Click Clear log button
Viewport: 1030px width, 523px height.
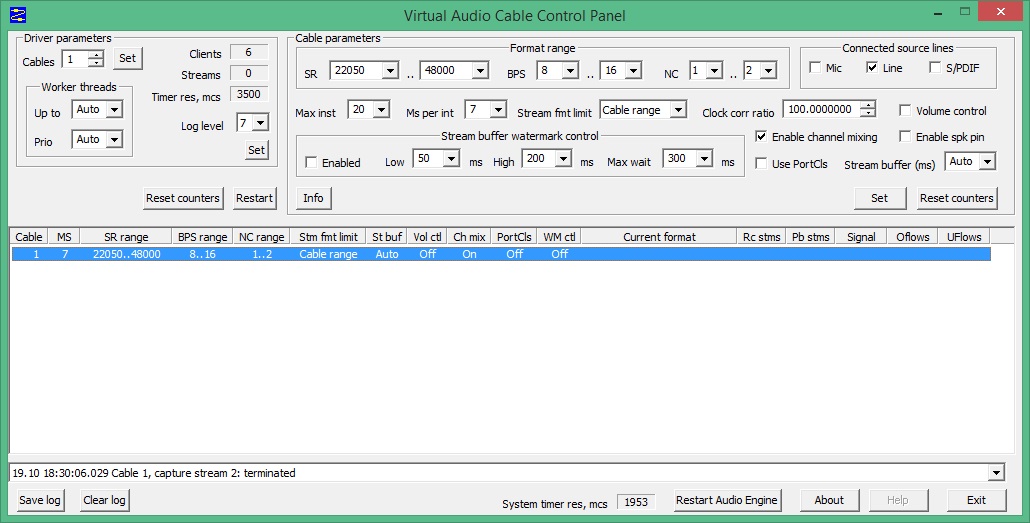point(104,500)
